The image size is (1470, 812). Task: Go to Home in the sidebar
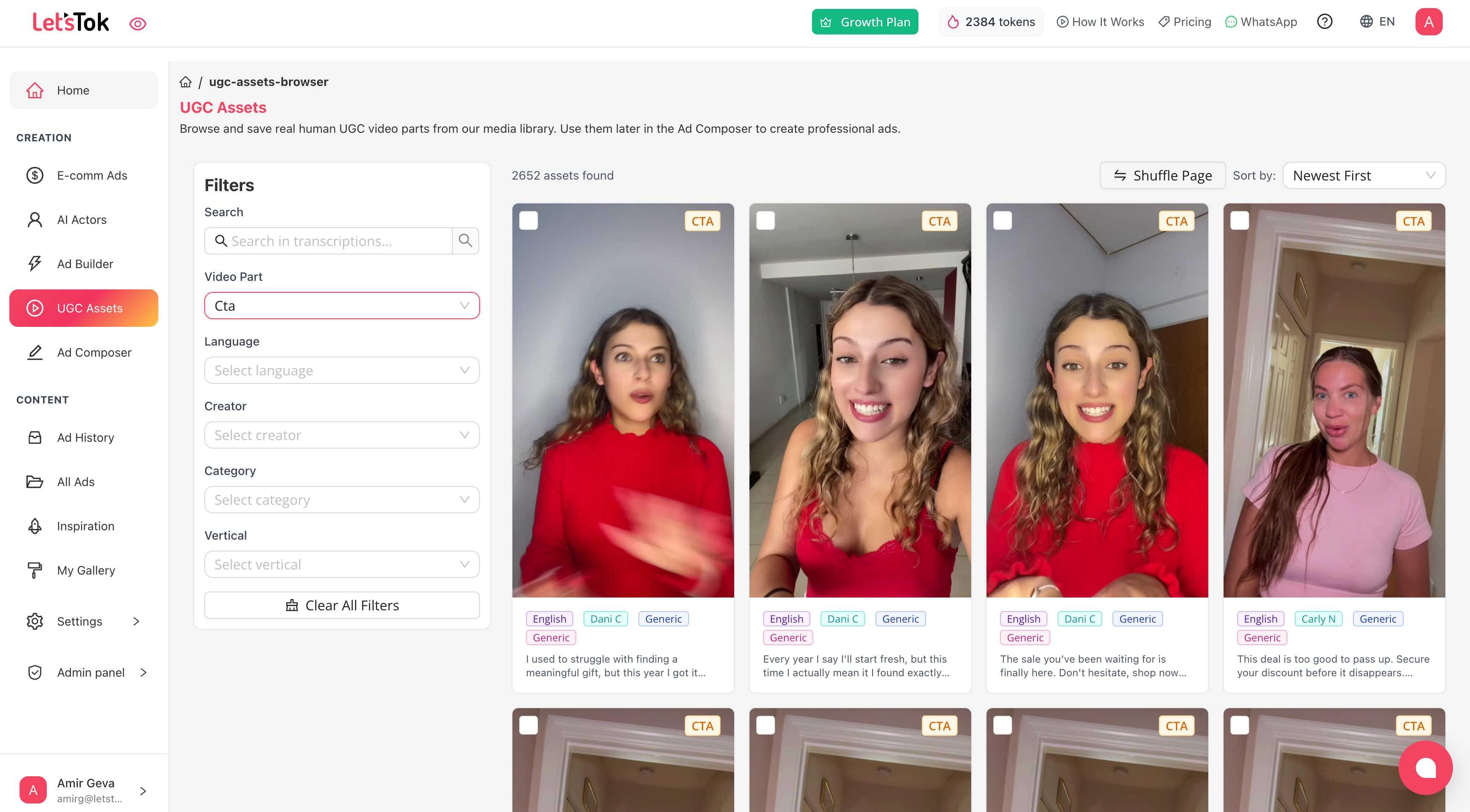coord(72,90)
